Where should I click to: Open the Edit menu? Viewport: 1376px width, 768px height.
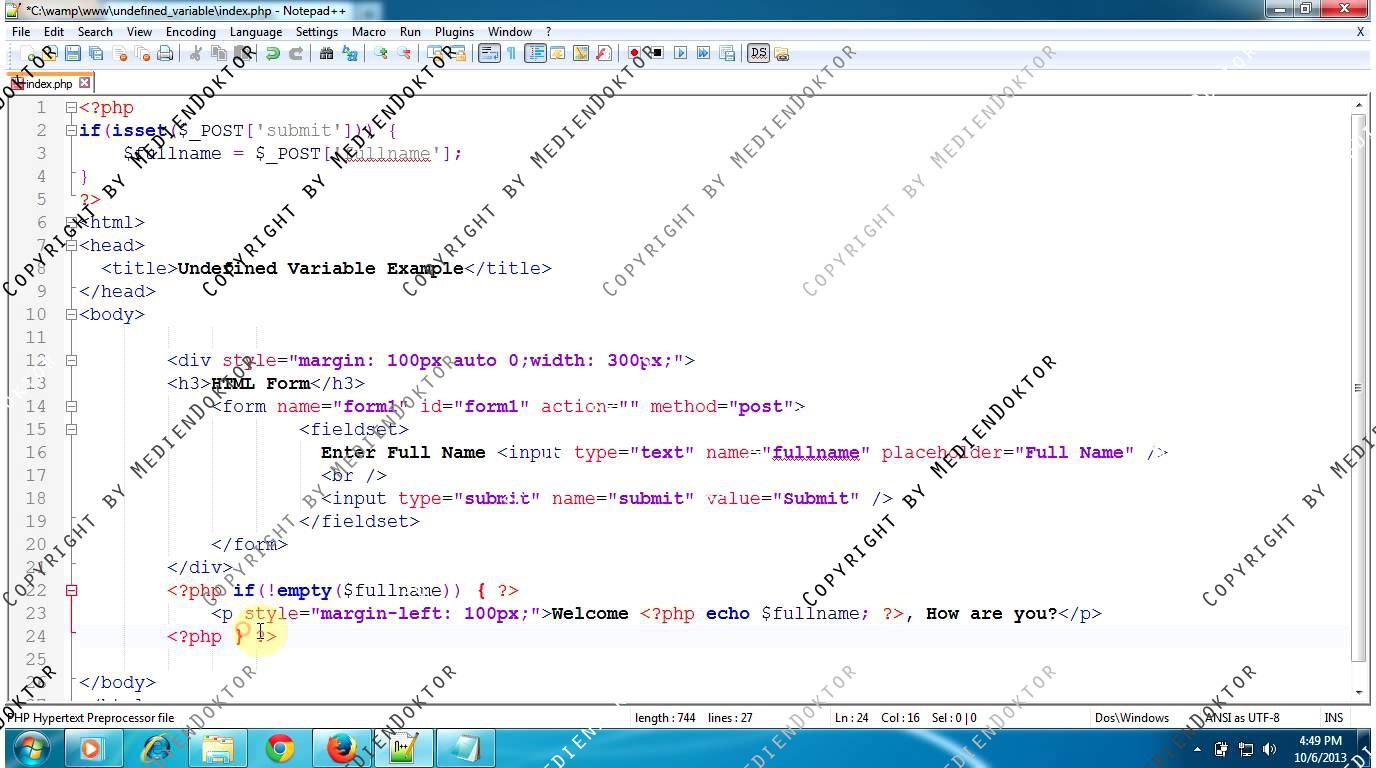point(54,31)
